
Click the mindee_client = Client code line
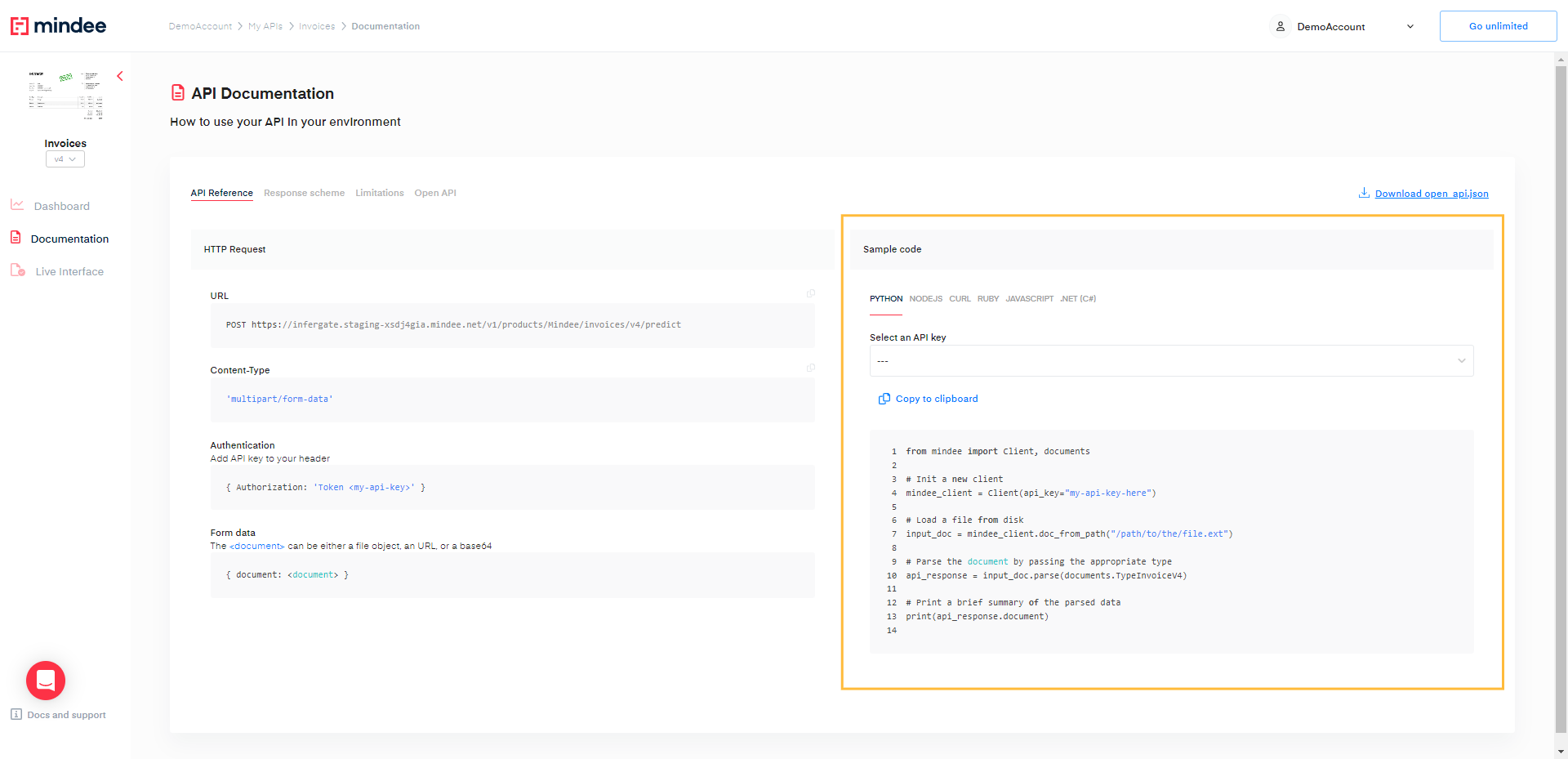[x=1031, y=493]
